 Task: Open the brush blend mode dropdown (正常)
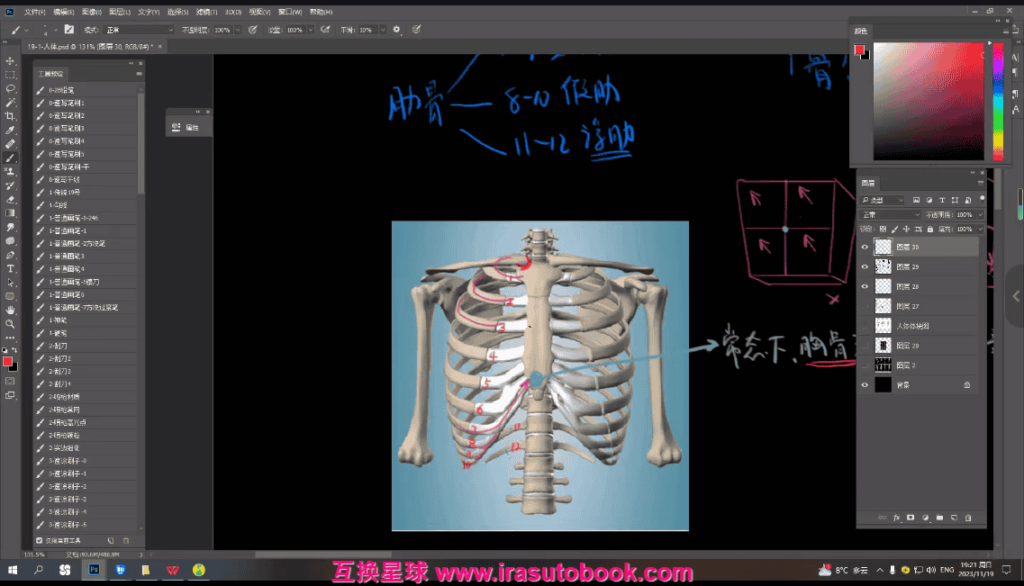[140, 30]
